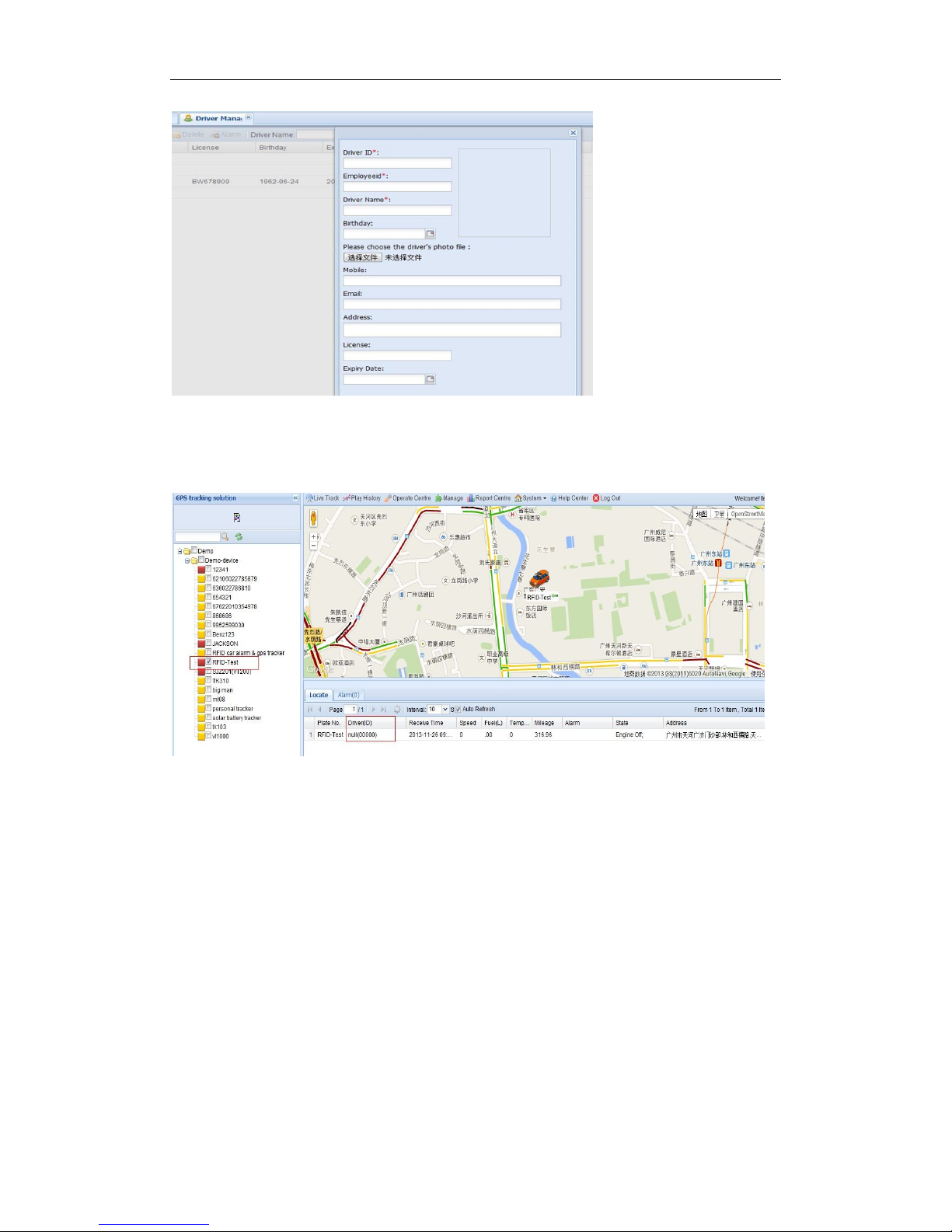Screen dimensions: 952x1232
Task: Uncheck the RFID-Test device checkbox
Action: 209,662
